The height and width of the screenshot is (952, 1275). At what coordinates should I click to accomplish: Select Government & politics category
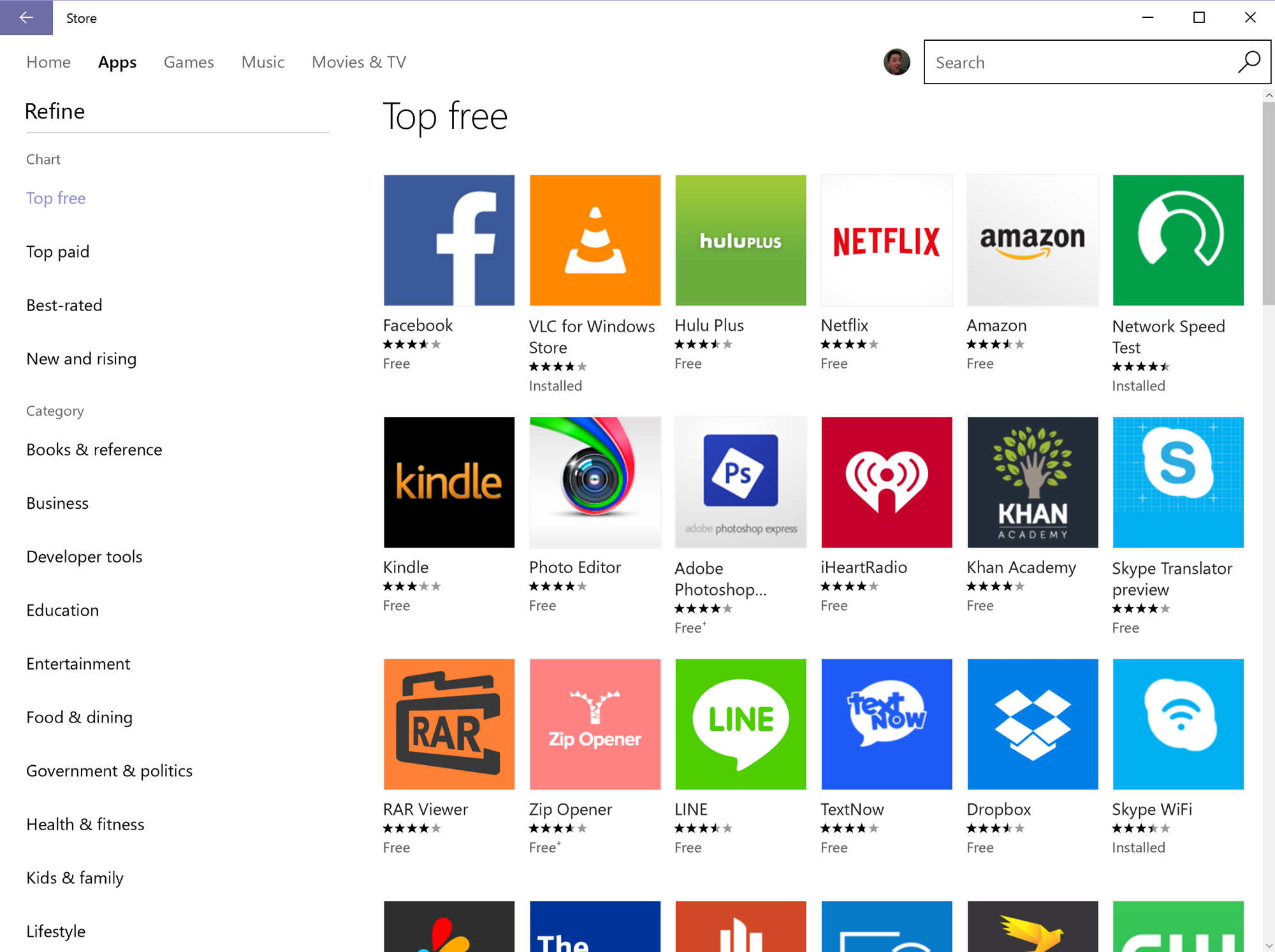point(110,771)
